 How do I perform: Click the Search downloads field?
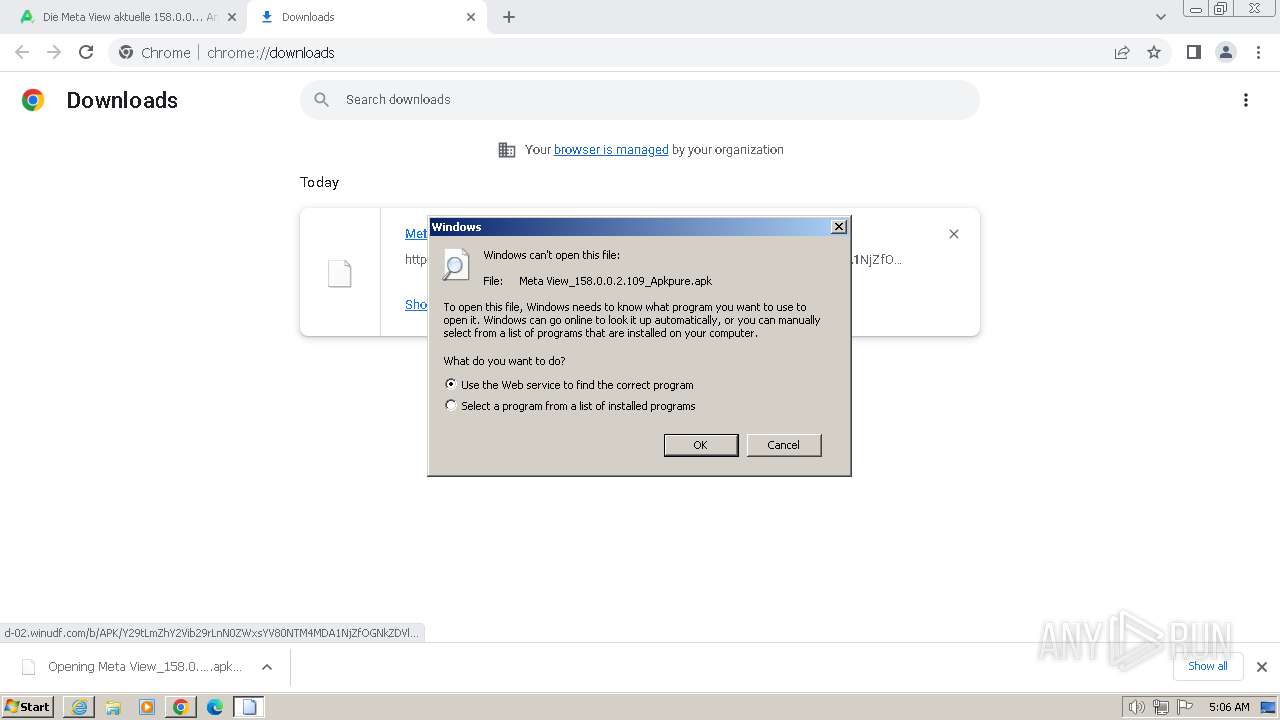[640, 100]
